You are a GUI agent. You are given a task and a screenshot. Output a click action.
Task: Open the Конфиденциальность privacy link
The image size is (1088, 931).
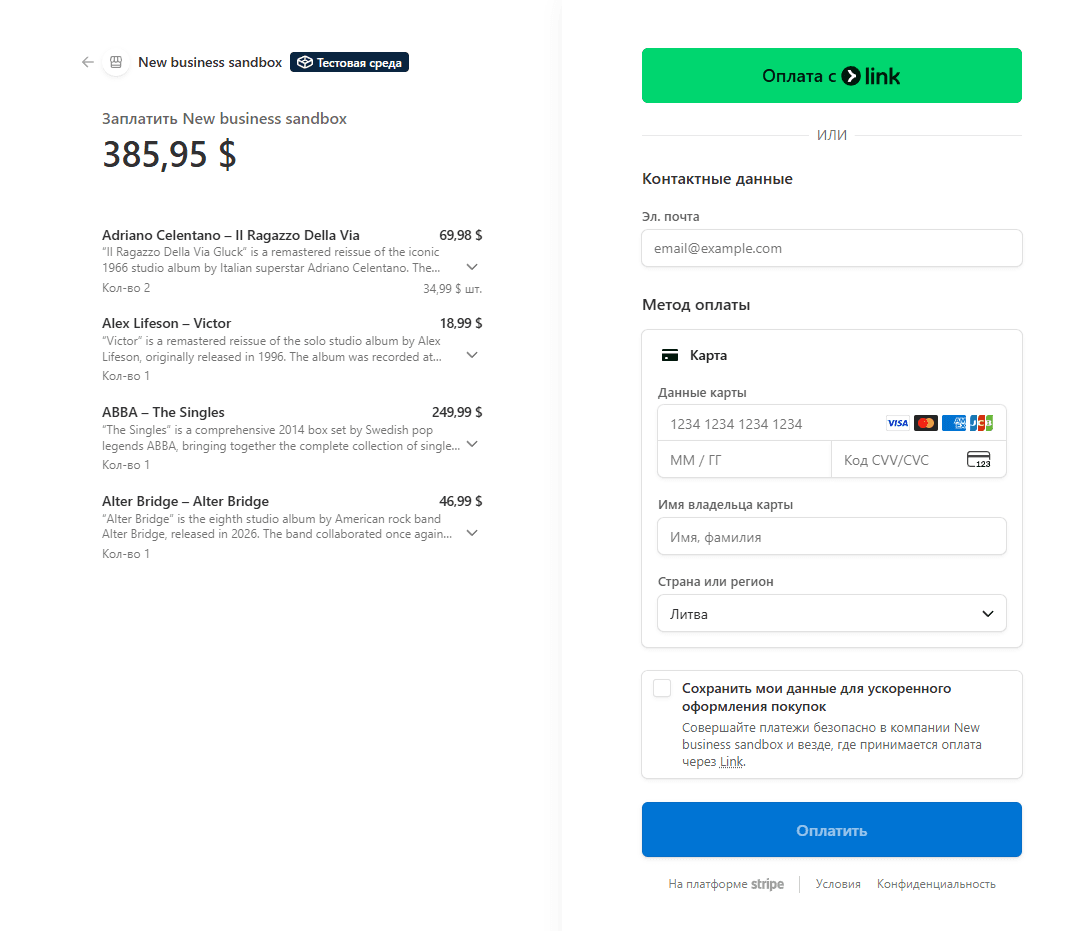click(x=936, y=884)
